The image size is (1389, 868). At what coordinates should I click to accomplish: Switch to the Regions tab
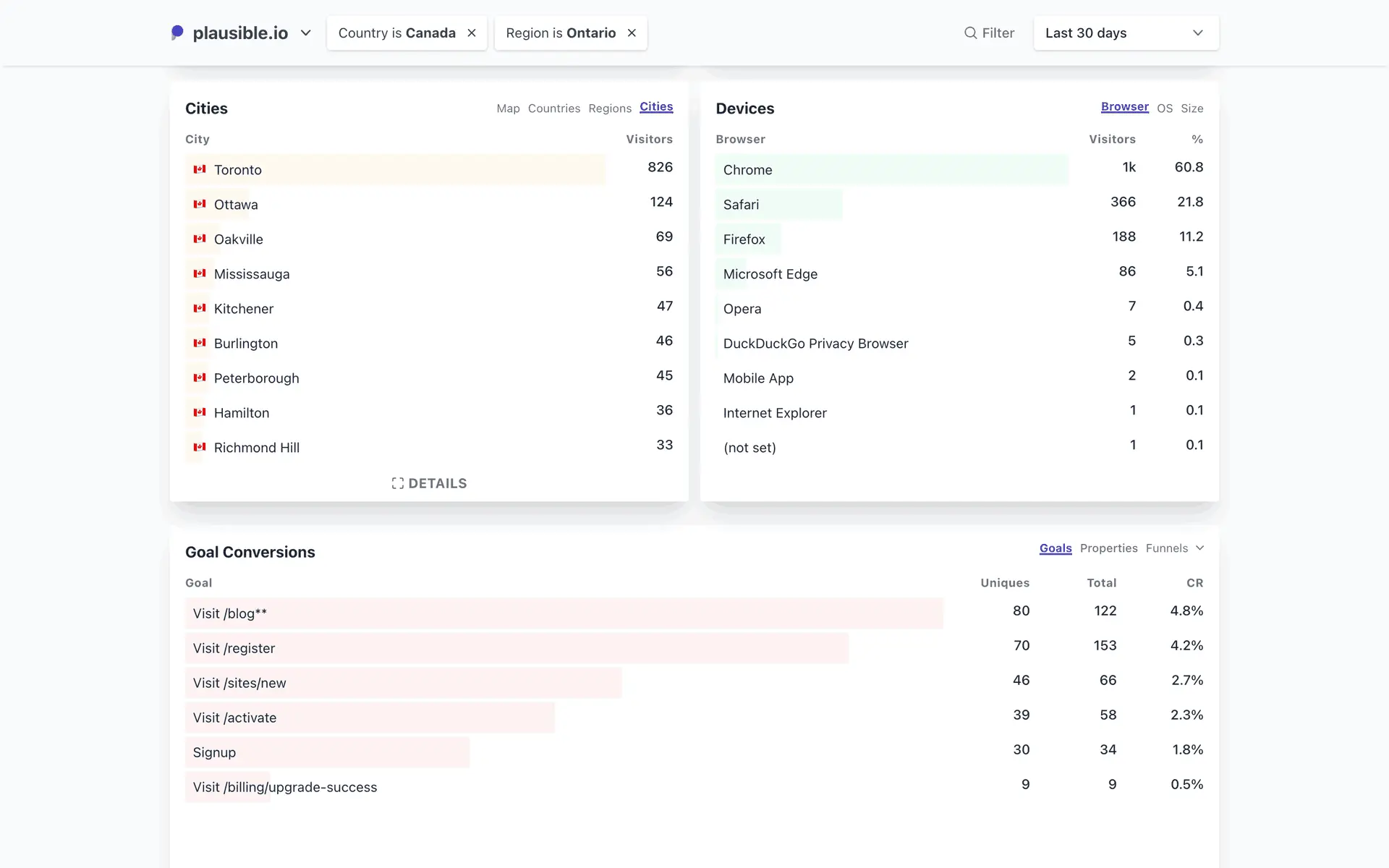click(609, 109)
